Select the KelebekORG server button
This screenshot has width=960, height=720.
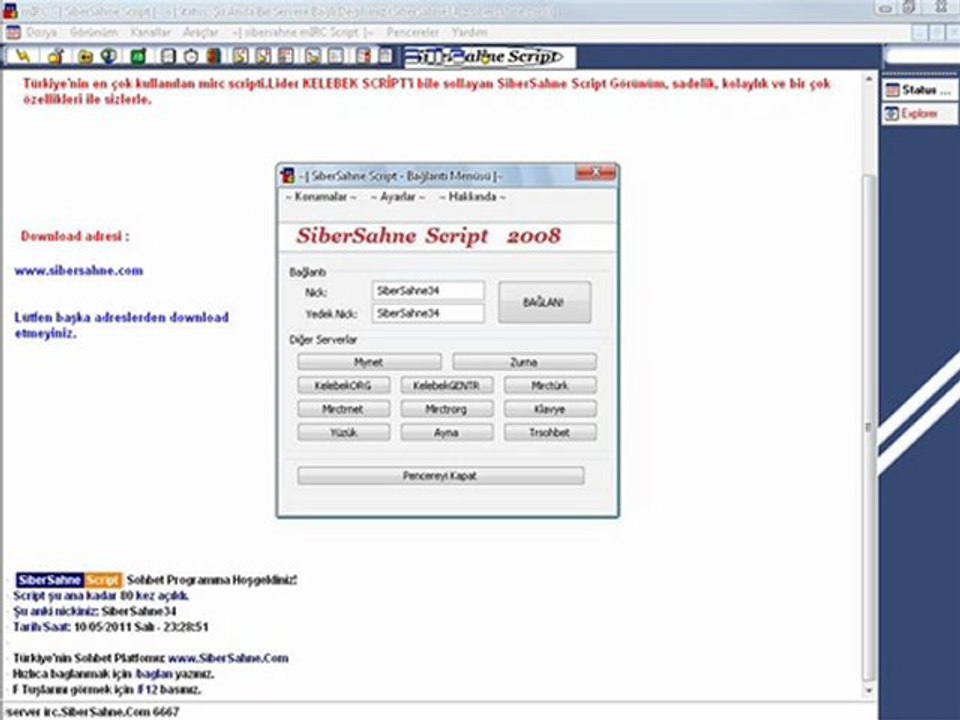coord(343,385)
